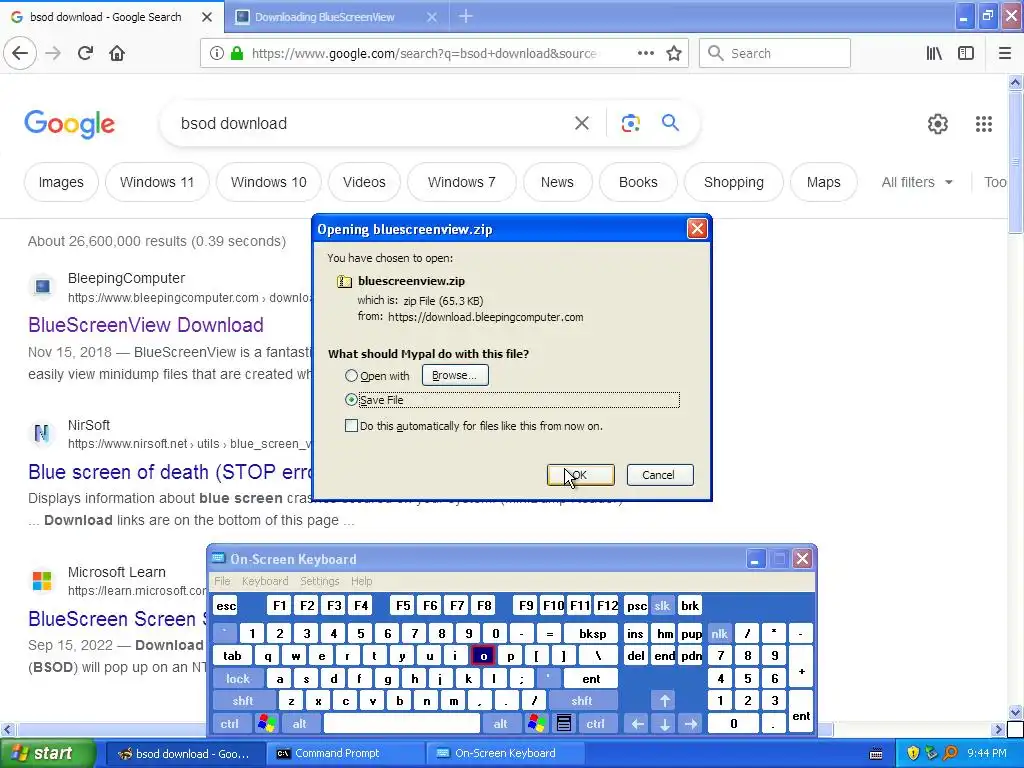Toggle the slk key on keyboard
The image size is (1024, 768).
tap(662, 605)
